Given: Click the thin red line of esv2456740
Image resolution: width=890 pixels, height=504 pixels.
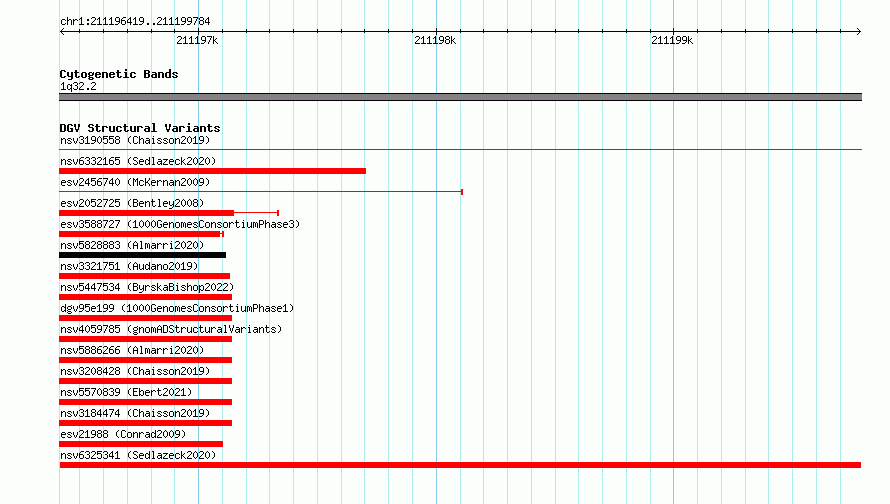Looking at the screenshot, I should (x=261, y=192).
